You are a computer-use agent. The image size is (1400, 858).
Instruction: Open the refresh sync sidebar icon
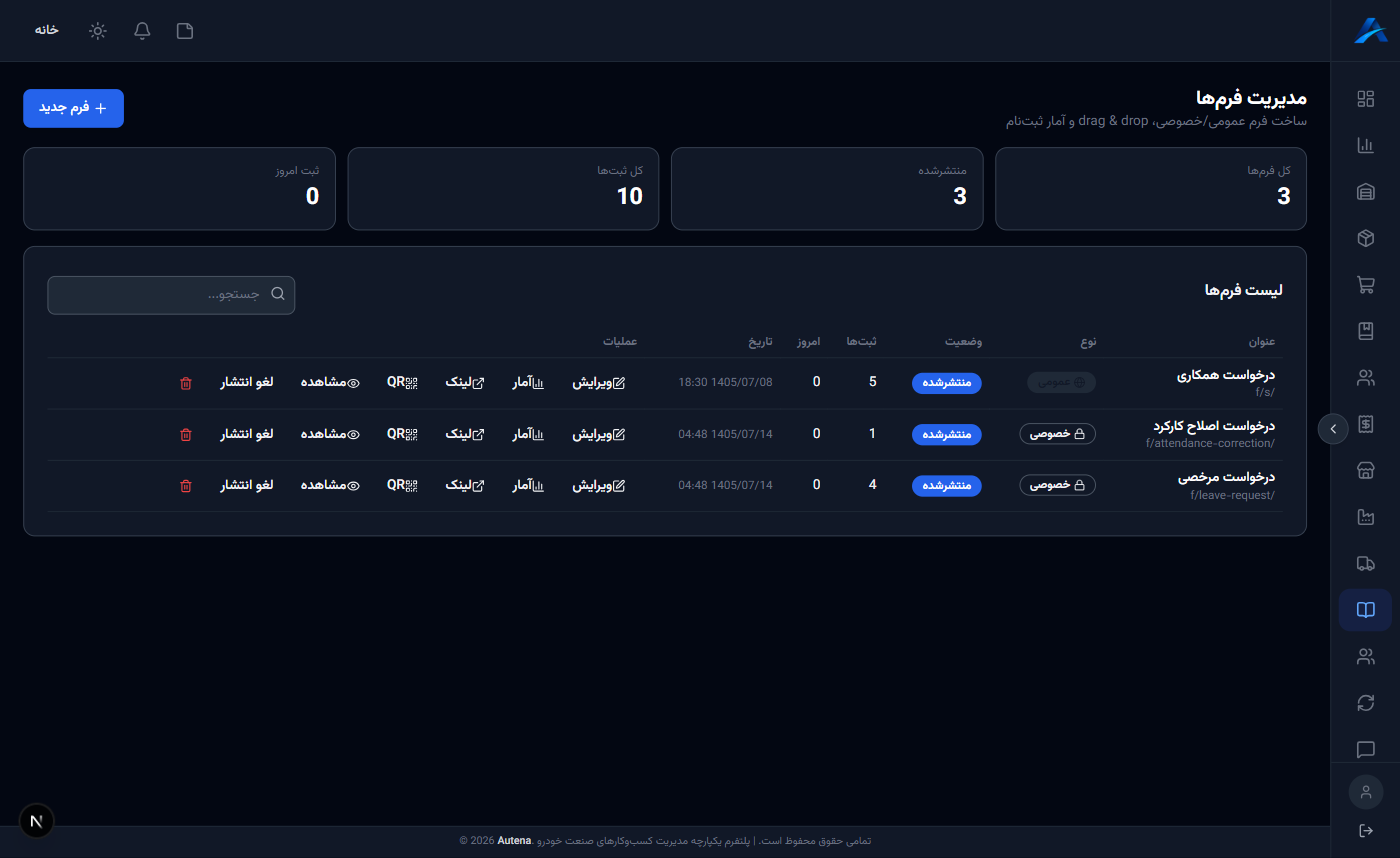click(1365, 703)
